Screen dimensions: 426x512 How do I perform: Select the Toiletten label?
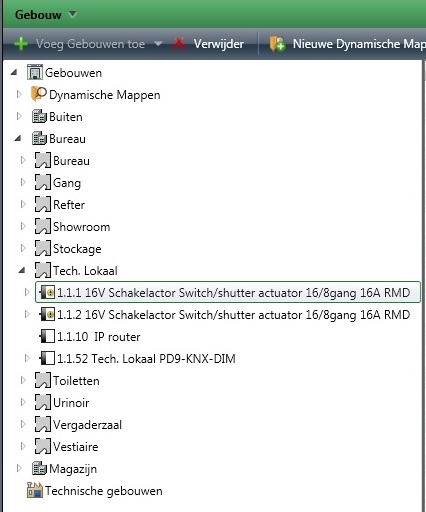click(x=76, y=381)
